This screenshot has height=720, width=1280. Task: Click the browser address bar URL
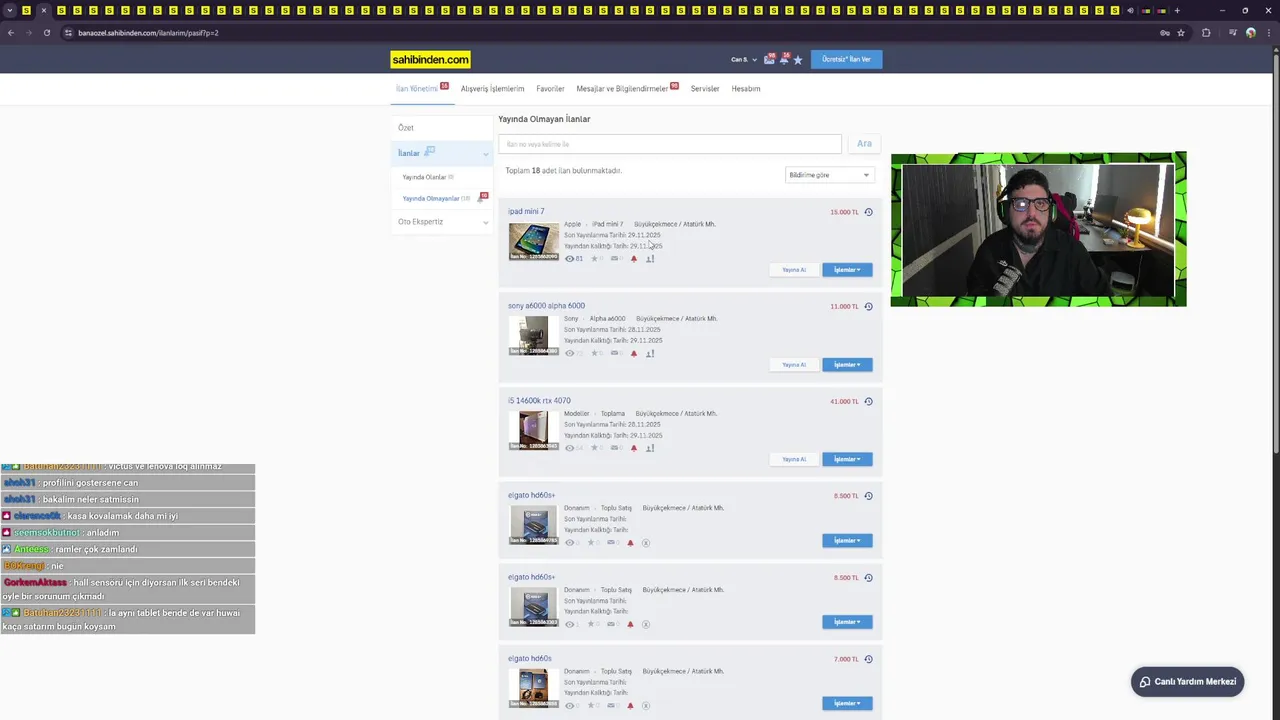tap(148, 33)
